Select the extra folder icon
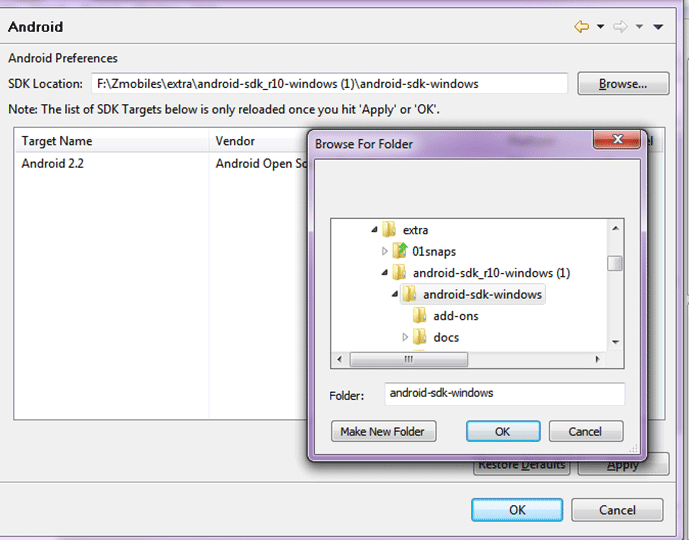 click(x=389, y=229)
